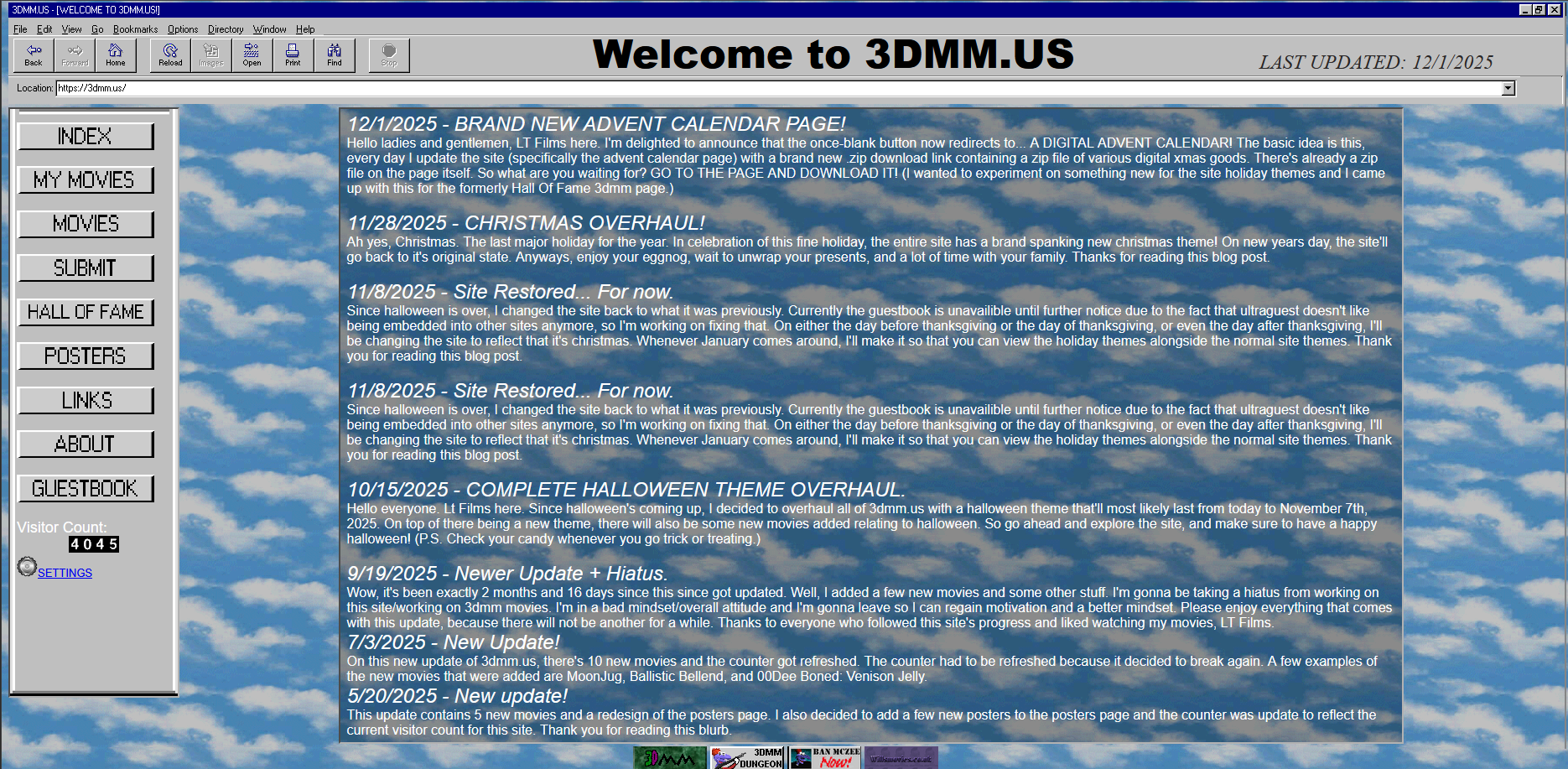Screen dimensions: 1568x769
Task: Expand the Location bar dropdown arrow
Action: tap(1508, 88)
